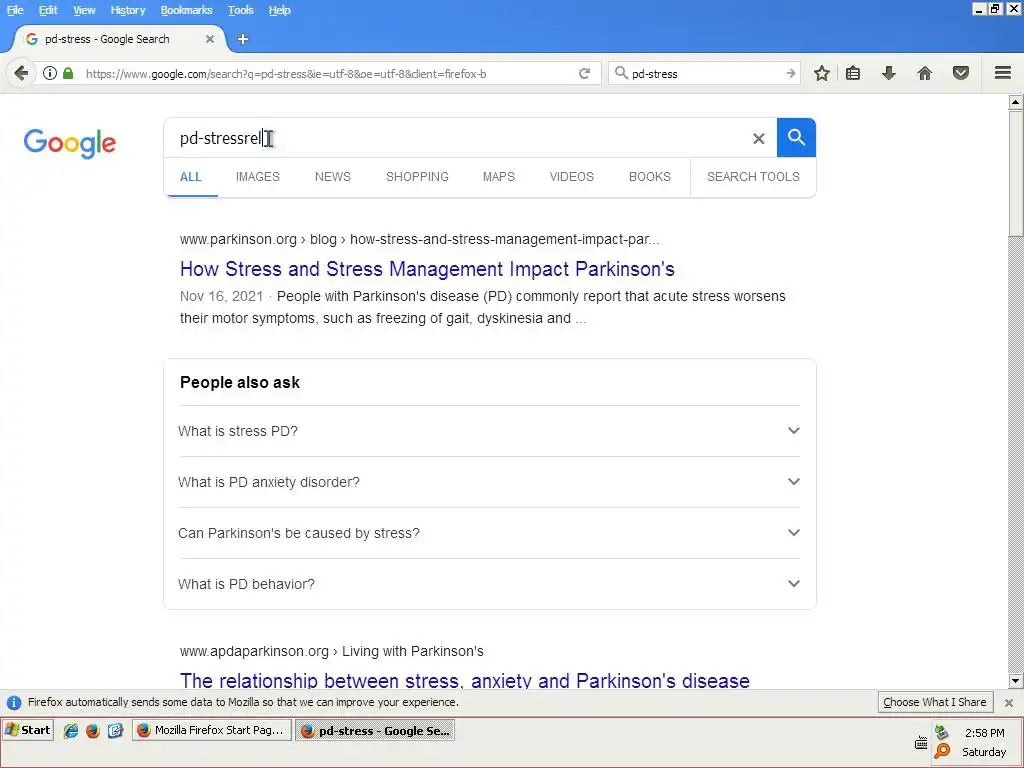Open the on-screen keyboard tray icon
This screenshot has width=1024, height=768.
point(921,743)
